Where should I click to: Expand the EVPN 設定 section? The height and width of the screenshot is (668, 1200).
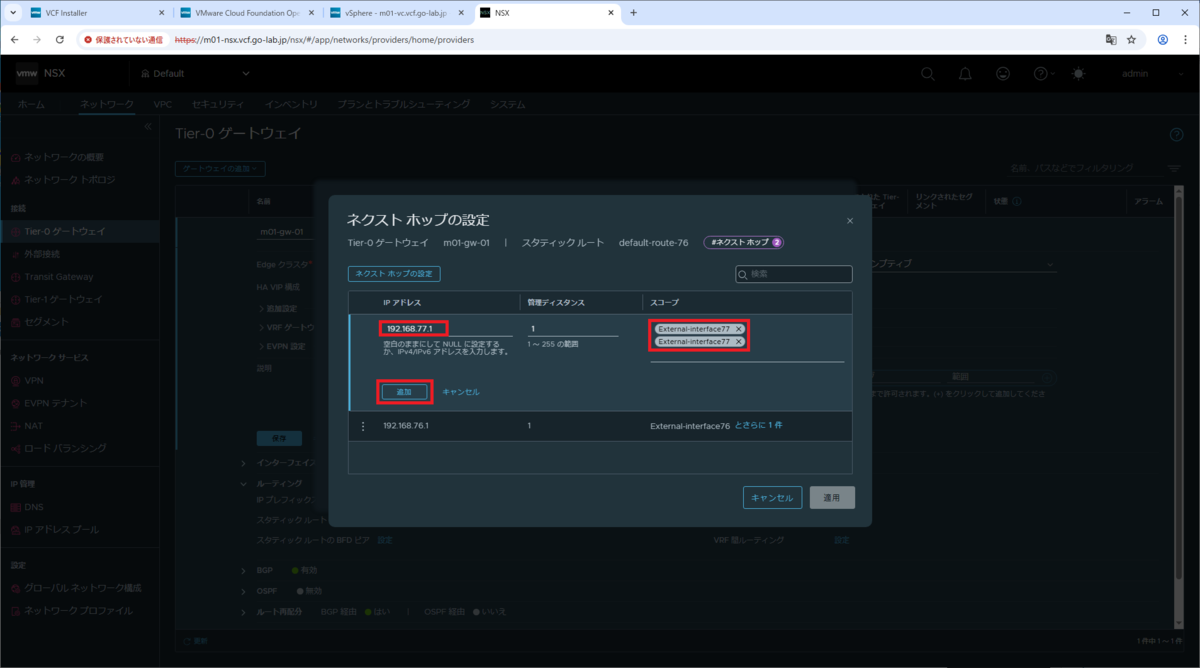[x=261, y=346]
